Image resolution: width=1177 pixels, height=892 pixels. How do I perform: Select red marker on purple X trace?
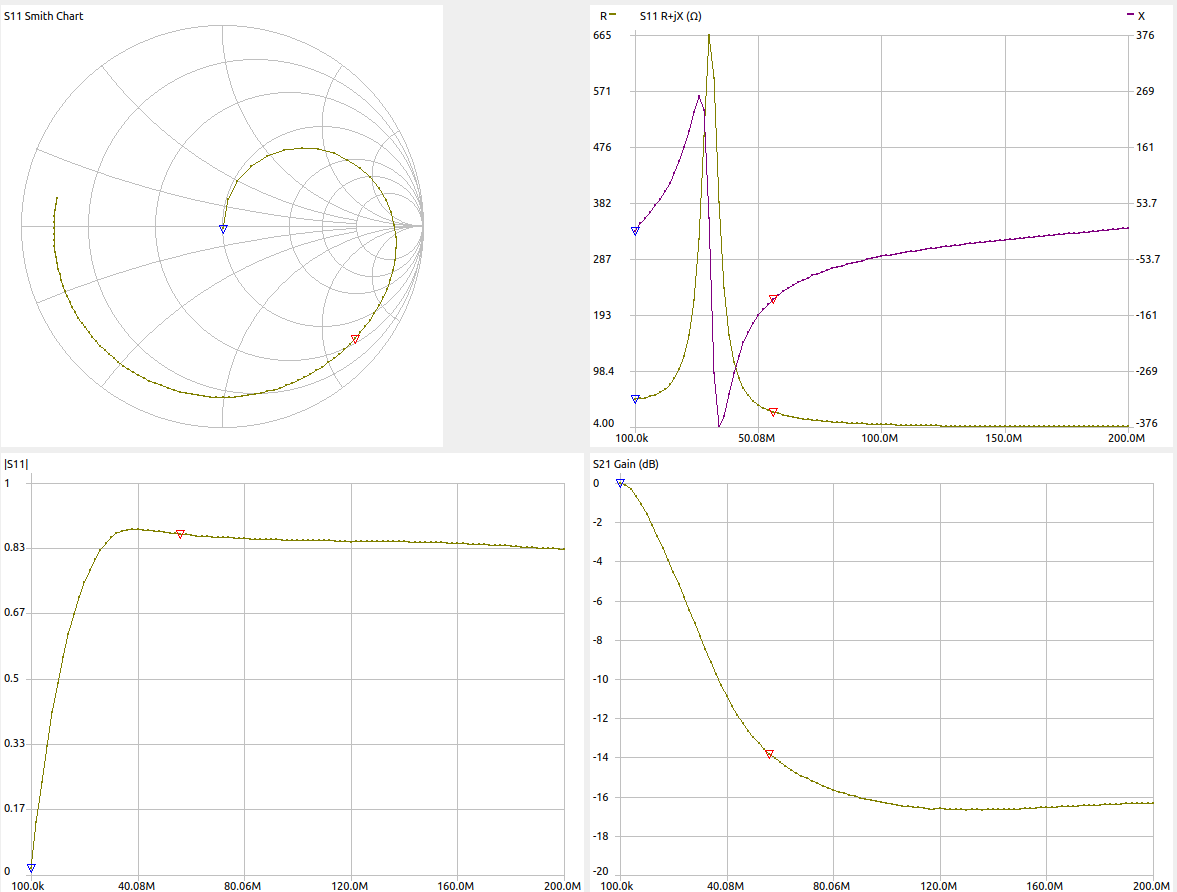[773, 300]
